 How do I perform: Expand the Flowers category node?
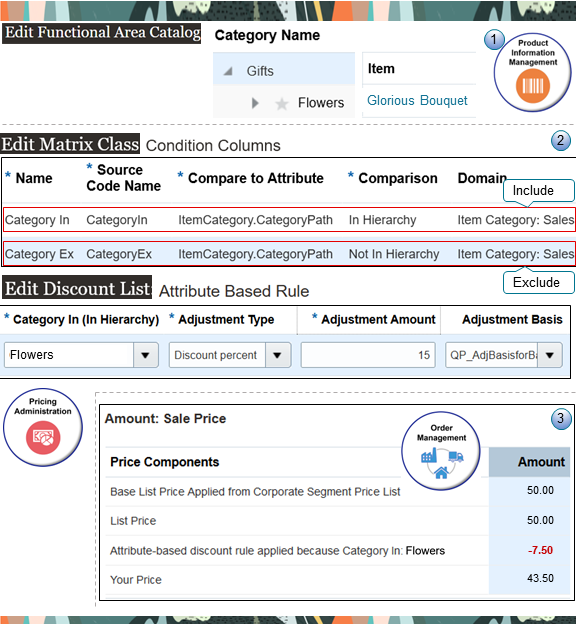click(x=255, y=103)
